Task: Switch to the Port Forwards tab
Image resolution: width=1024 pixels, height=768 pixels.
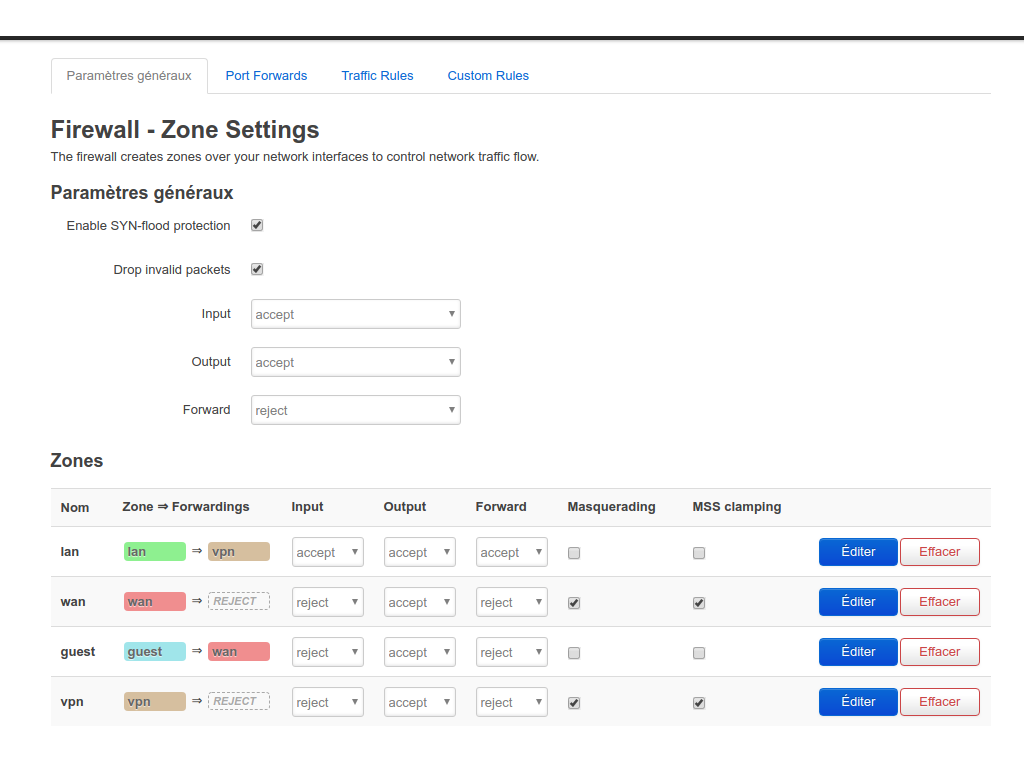Action: click(266, 76)
